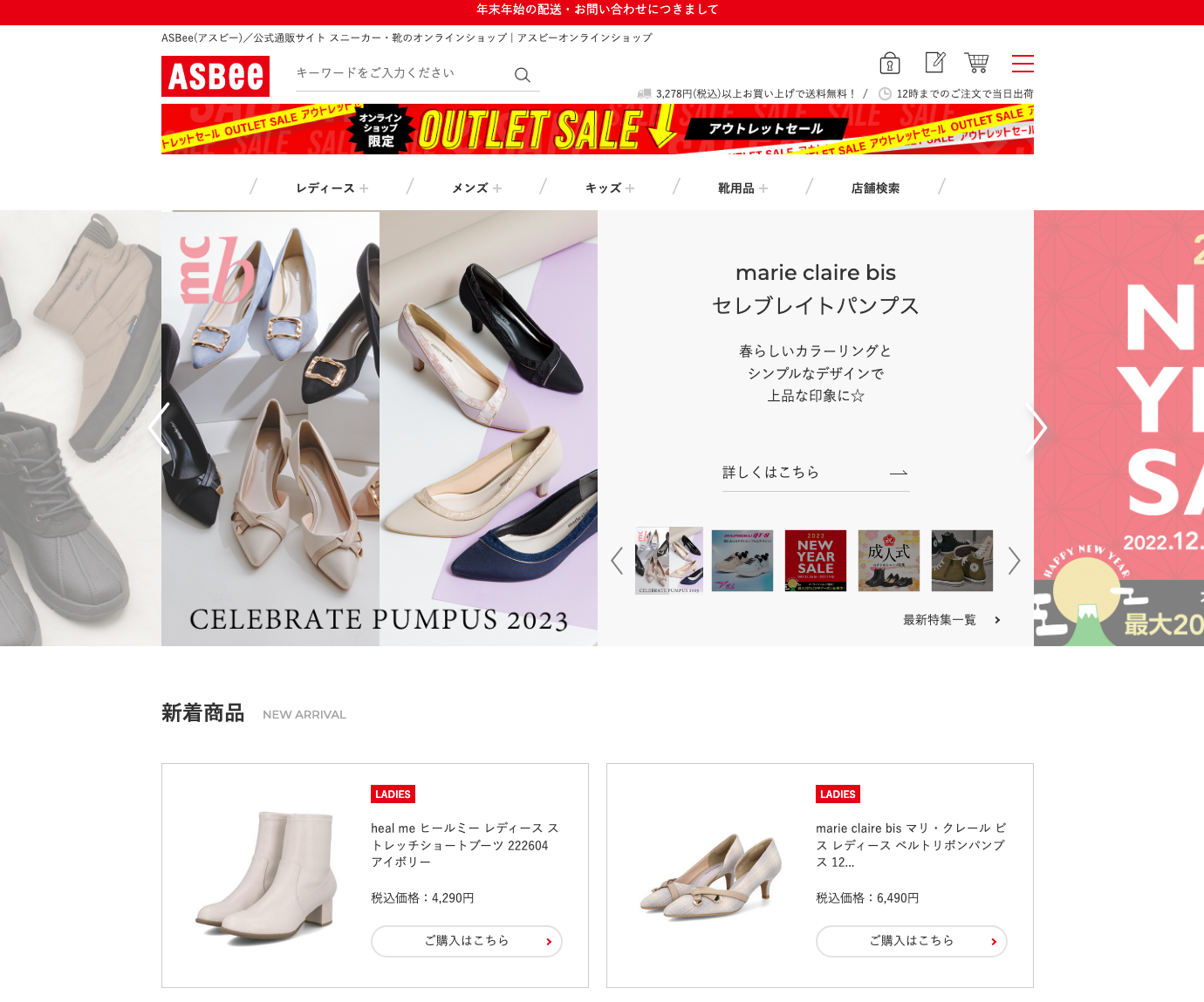
Task: Expand the 靴用品 category menu
Action: tap(742, 188)
